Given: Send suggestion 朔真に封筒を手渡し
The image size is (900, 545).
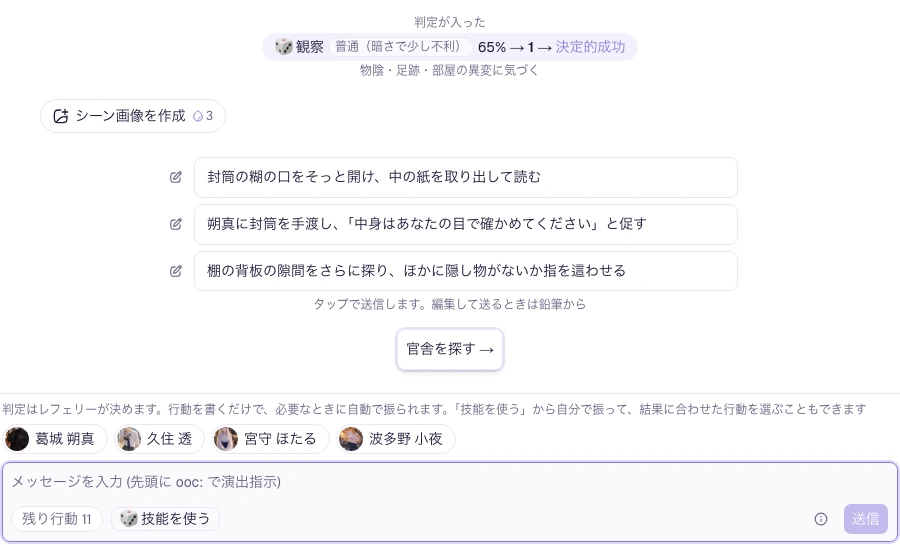Looking at the screenshot, I should pyautogui.click(x=465, y=224).
